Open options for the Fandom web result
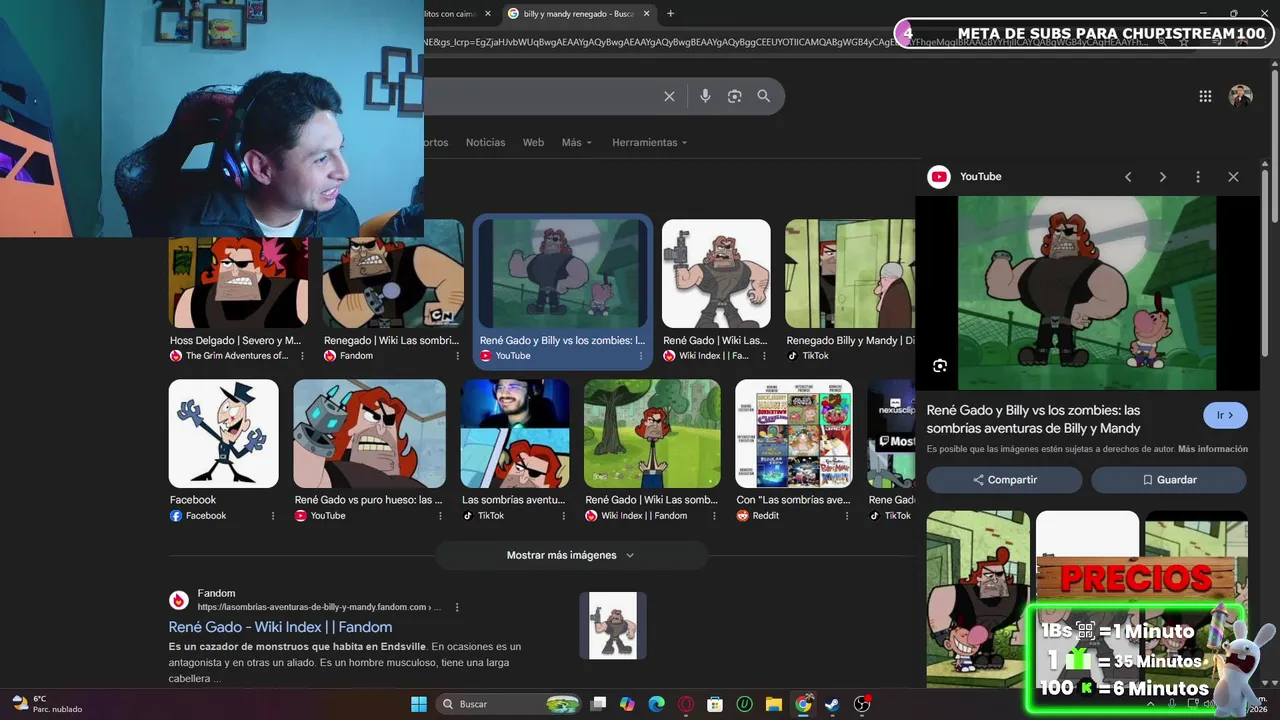 click(457, 607)
